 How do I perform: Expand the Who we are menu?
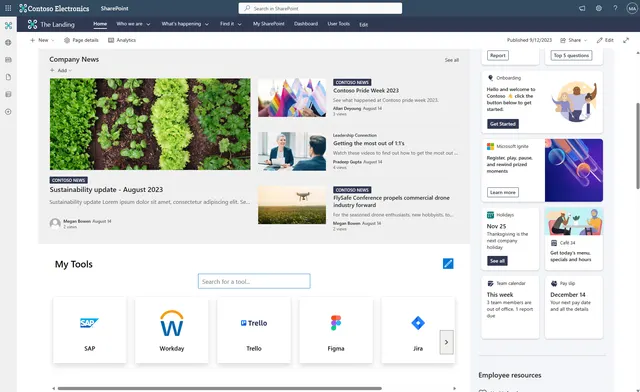(133, 24)
